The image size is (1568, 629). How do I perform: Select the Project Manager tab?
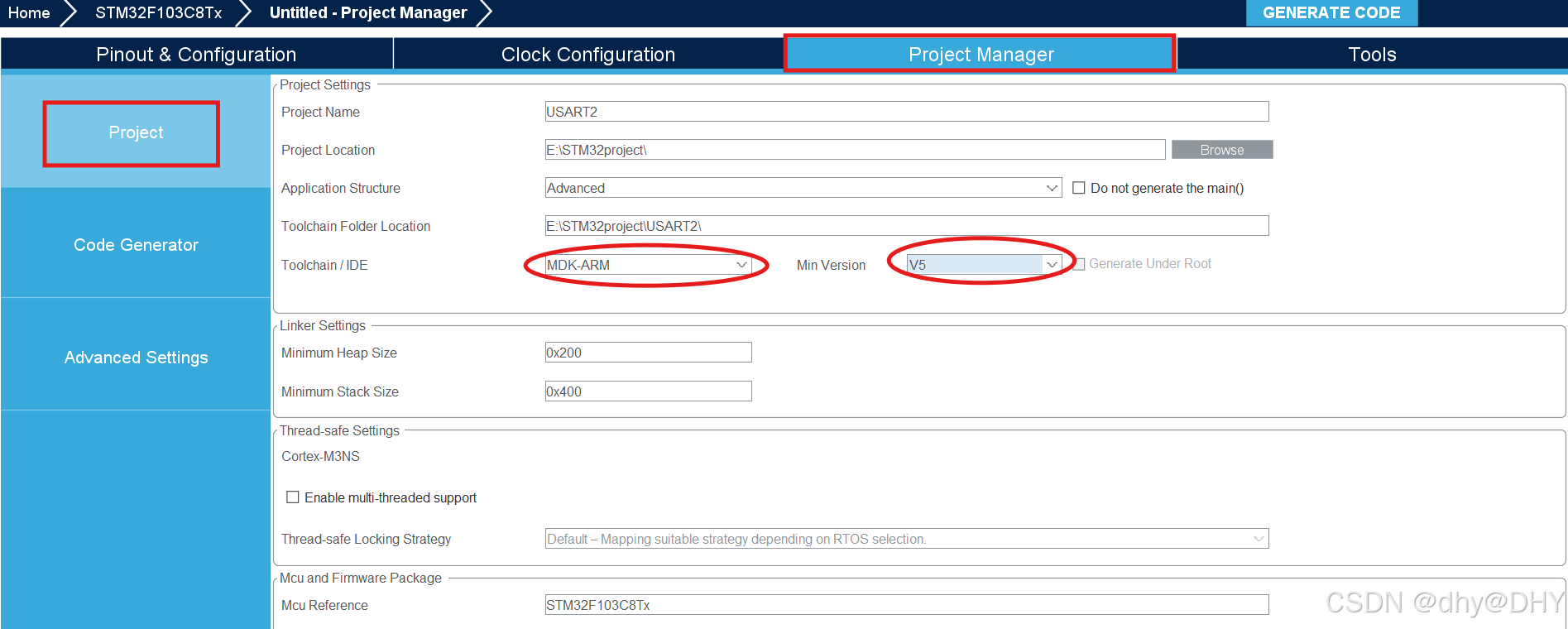click(x=981, y=54)
